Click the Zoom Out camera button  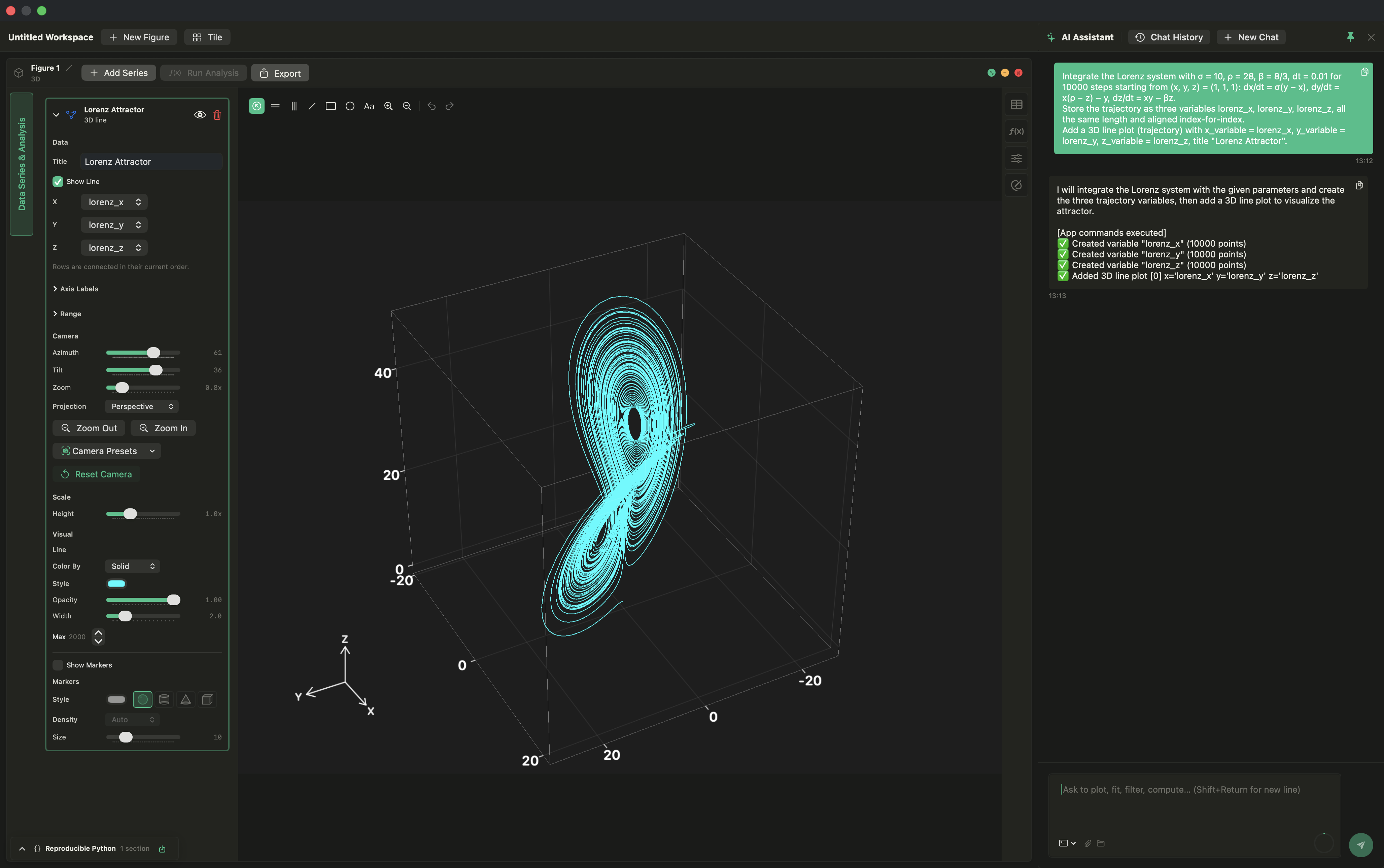89,428
